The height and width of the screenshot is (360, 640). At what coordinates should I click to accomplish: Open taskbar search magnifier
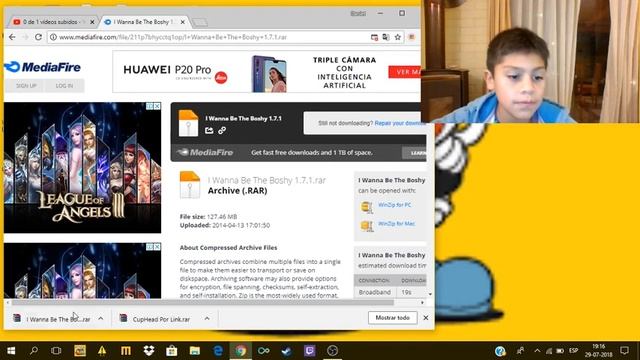pyautogui.click(x=34, y=351)
